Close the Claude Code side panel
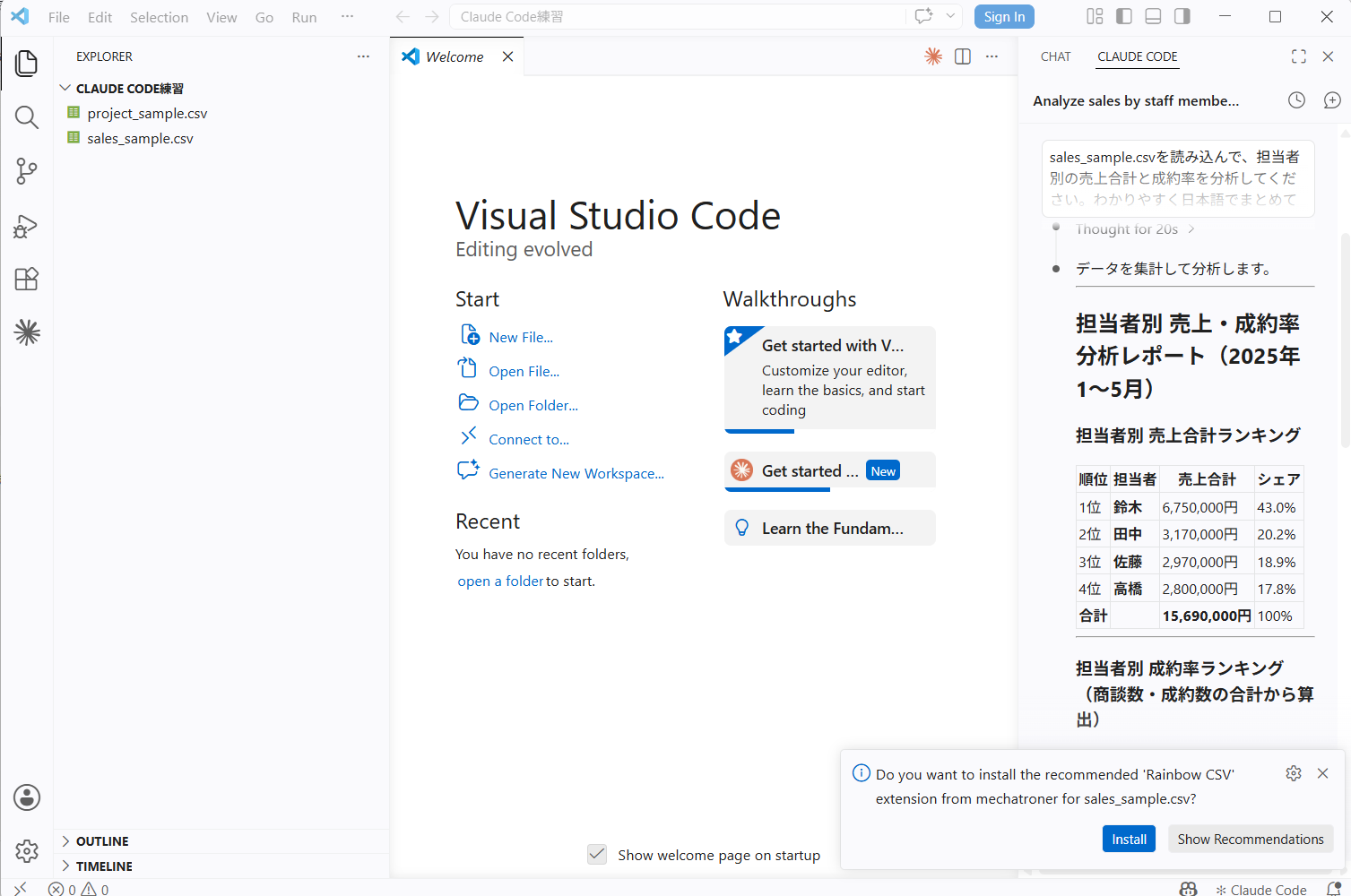Viewport: 1351px width, 896px height. click(x=1328, y=56)
